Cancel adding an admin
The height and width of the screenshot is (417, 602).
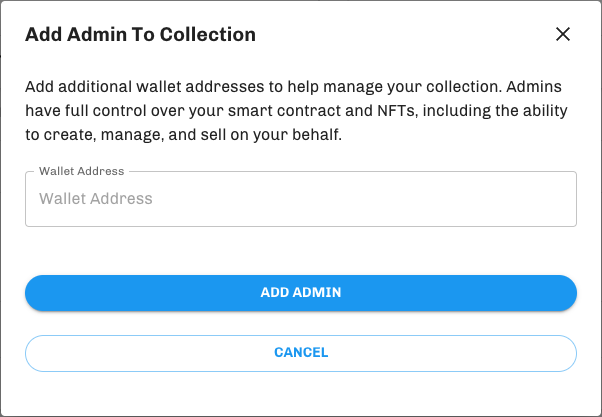click(301, 353)
